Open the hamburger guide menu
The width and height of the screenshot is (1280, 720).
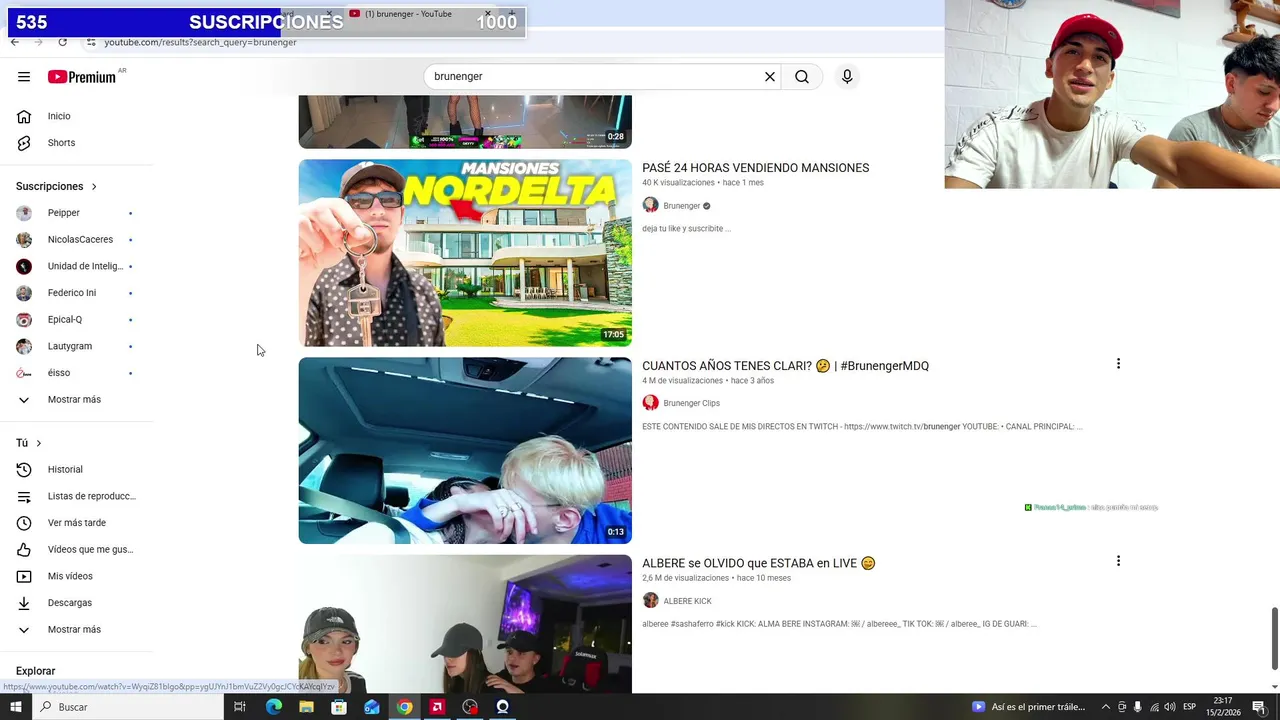[24, 77]
